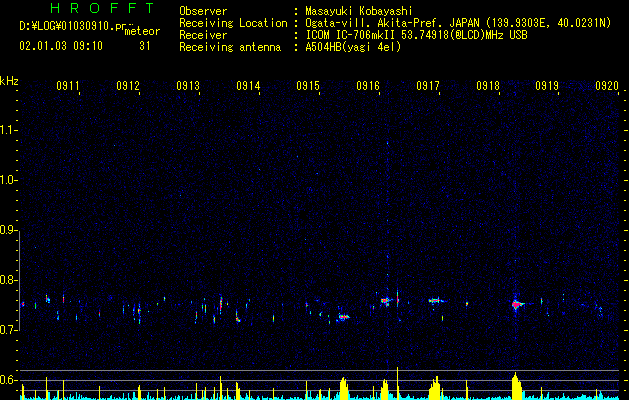Click the date stamp 02.01.03 09:10
The width and height of the screenshot is (629, 400).
point(61,46)
